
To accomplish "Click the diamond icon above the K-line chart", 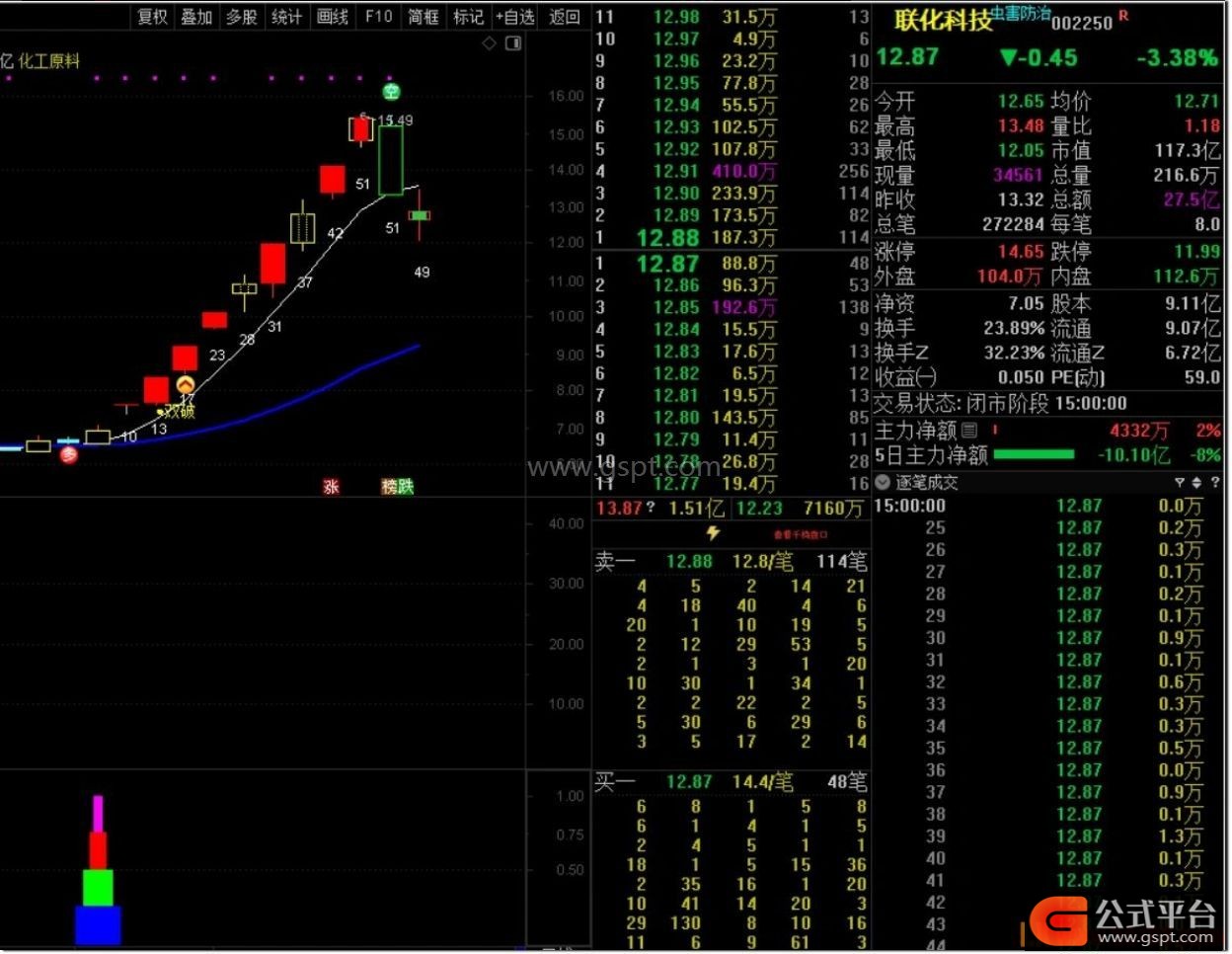I will [489, 43].
